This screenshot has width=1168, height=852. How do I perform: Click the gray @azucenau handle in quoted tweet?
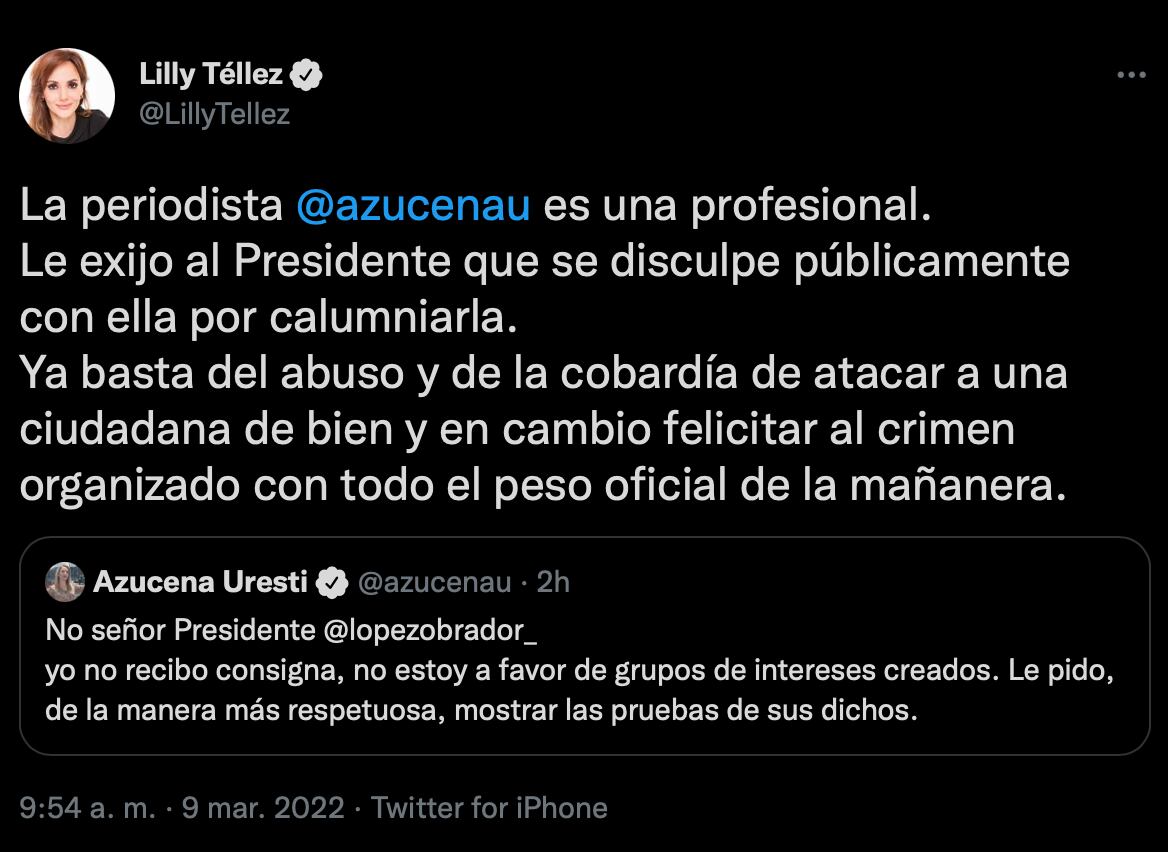(434, 582)
